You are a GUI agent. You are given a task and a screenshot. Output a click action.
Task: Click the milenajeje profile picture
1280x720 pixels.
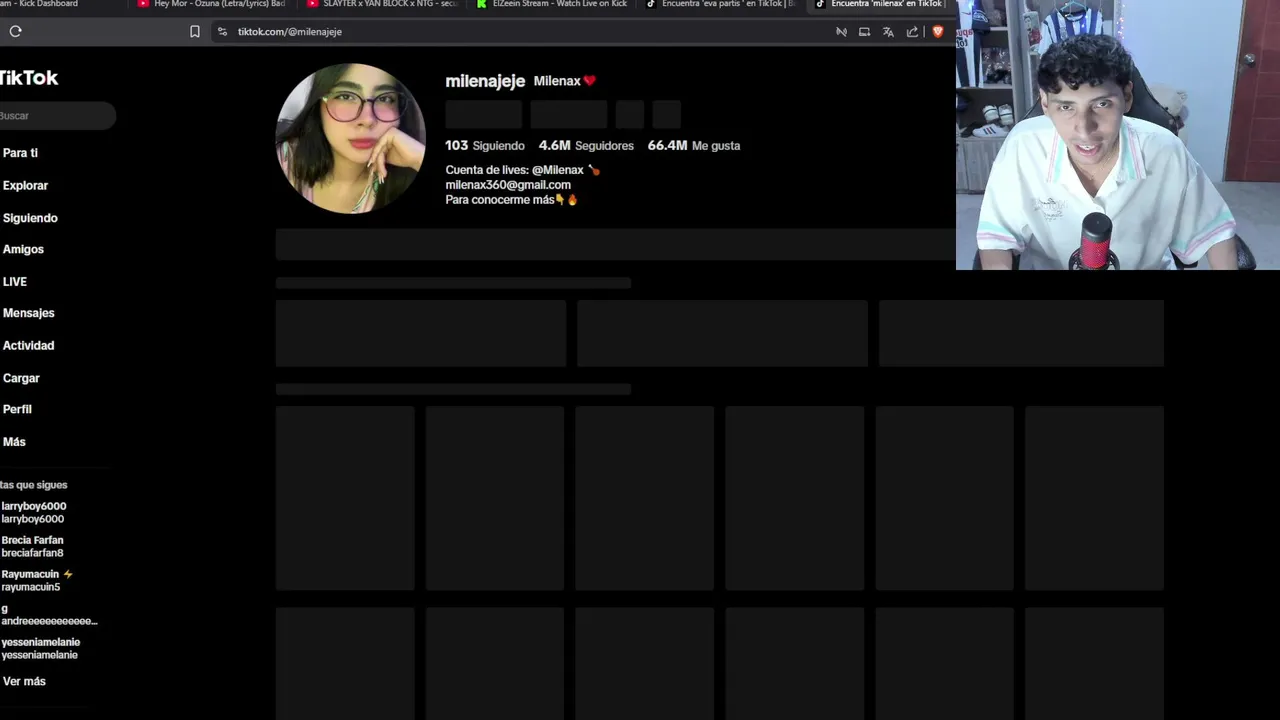pyautogui.click(x=350, y=138)
